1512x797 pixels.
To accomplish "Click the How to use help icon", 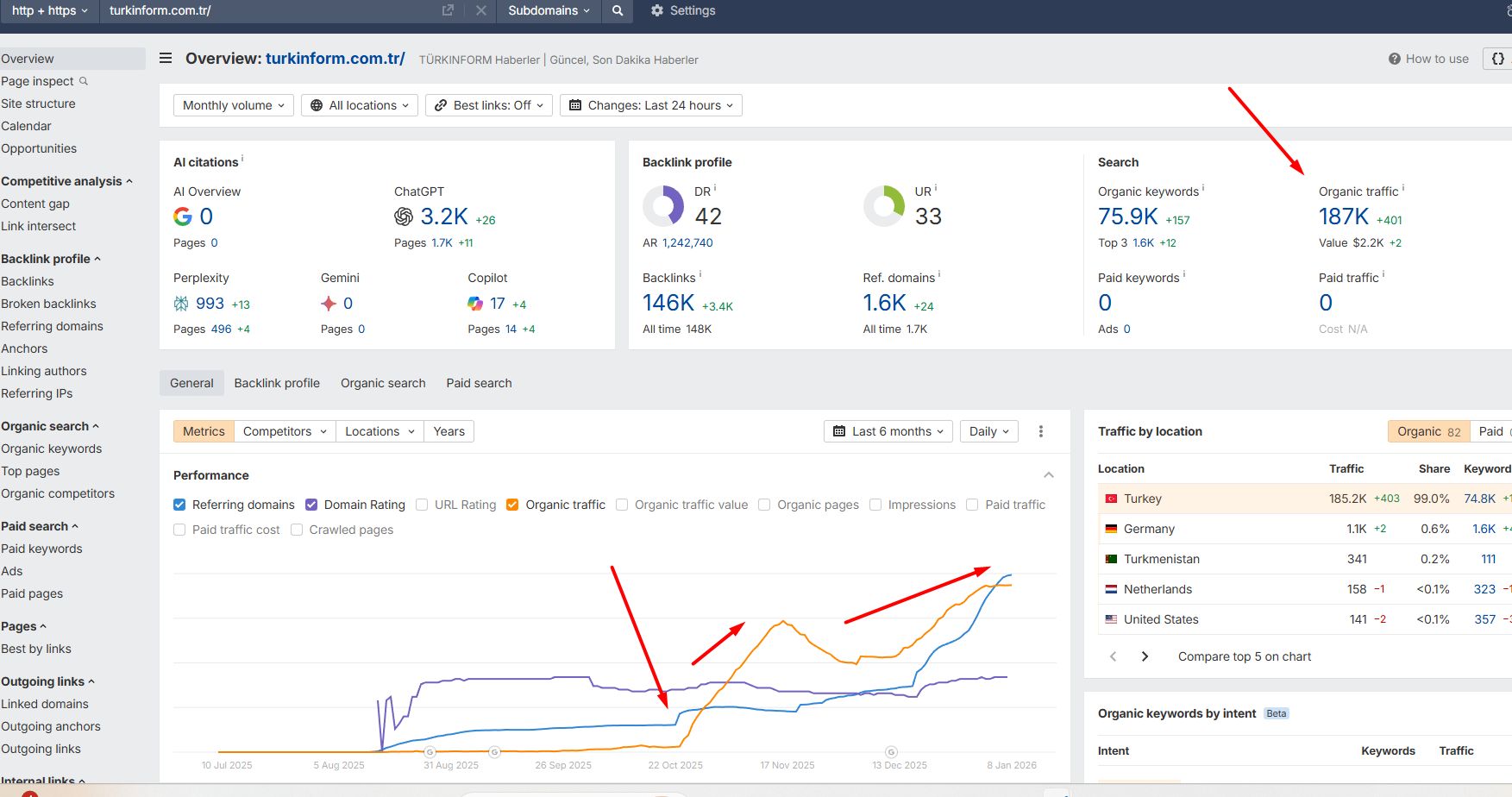I will (1394, 59).
